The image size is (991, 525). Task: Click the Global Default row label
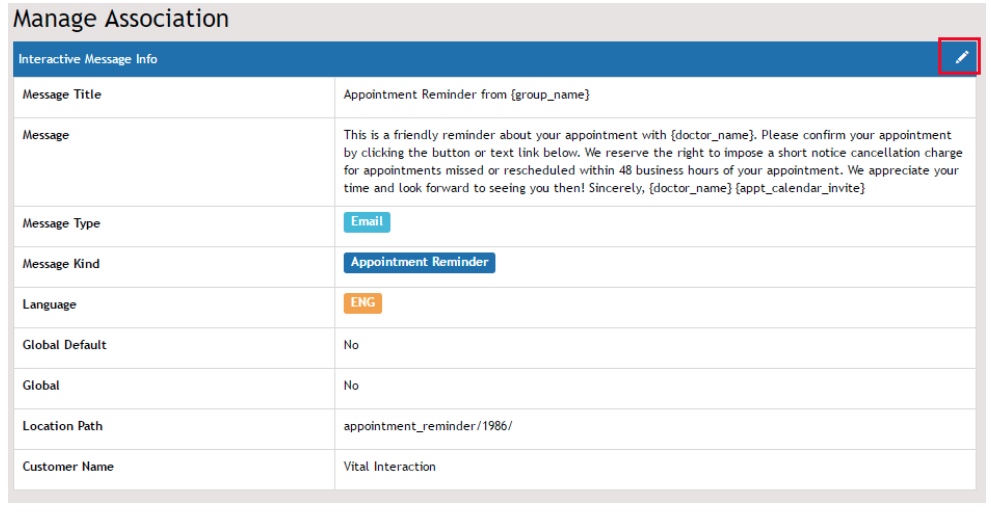[64, 345]
